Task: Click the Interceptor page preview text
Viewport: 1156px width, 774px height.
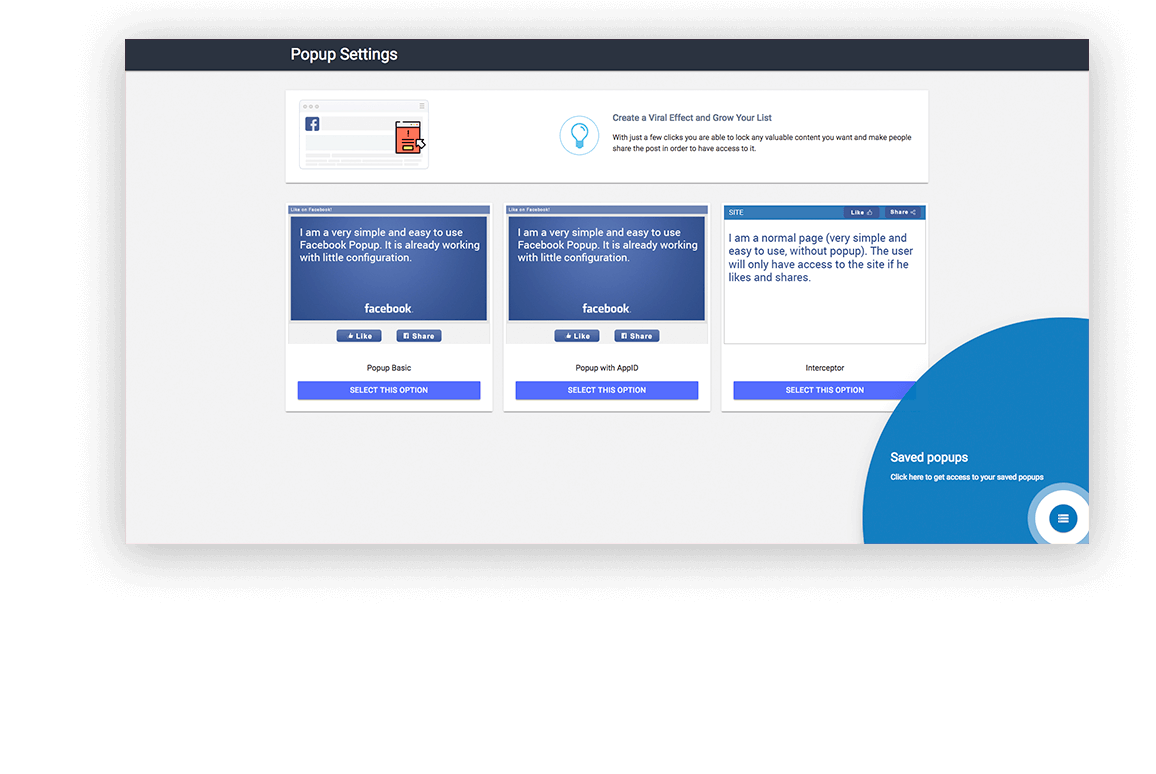Action: (820, 258)
